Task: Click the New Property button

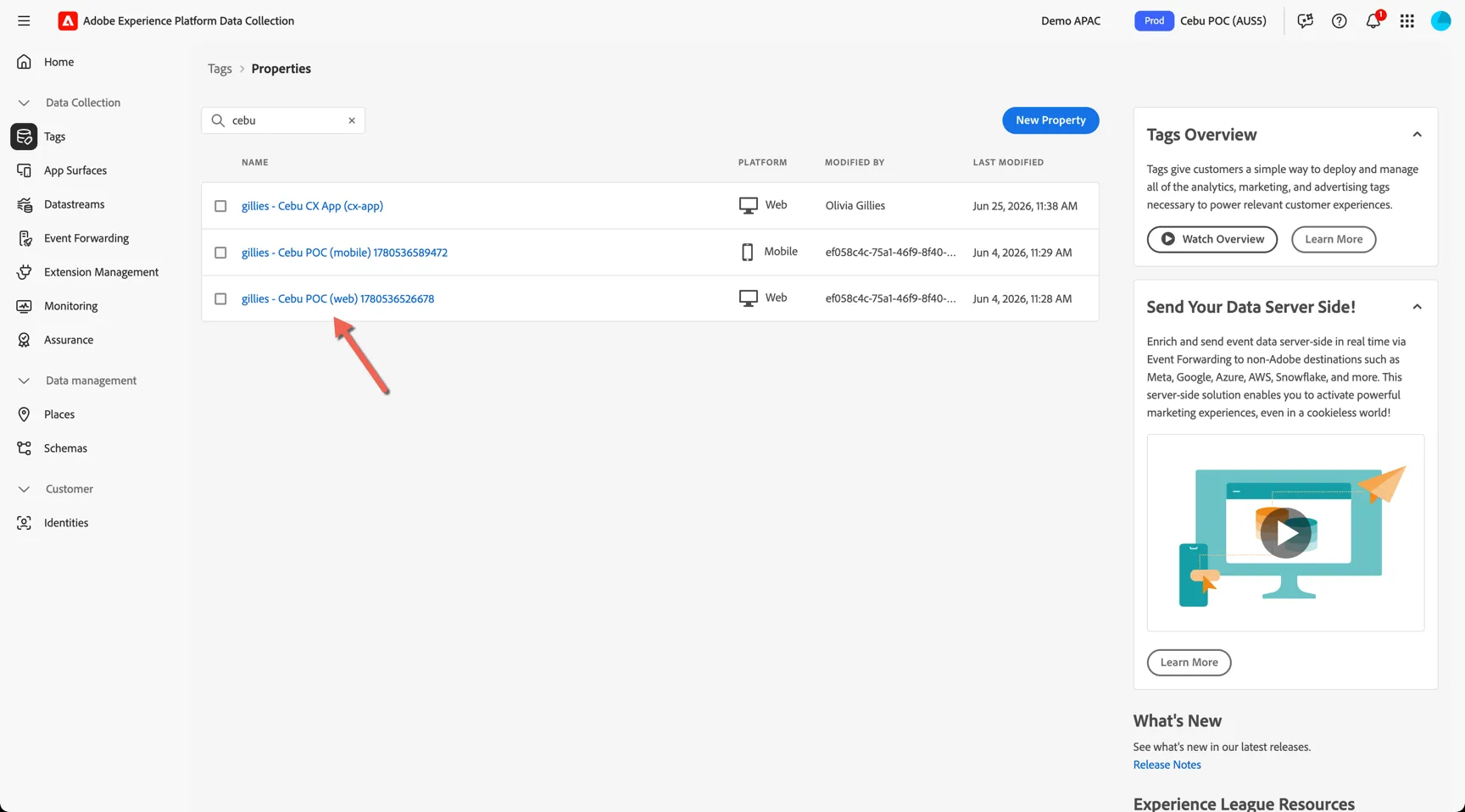Action: point(1050,120)
